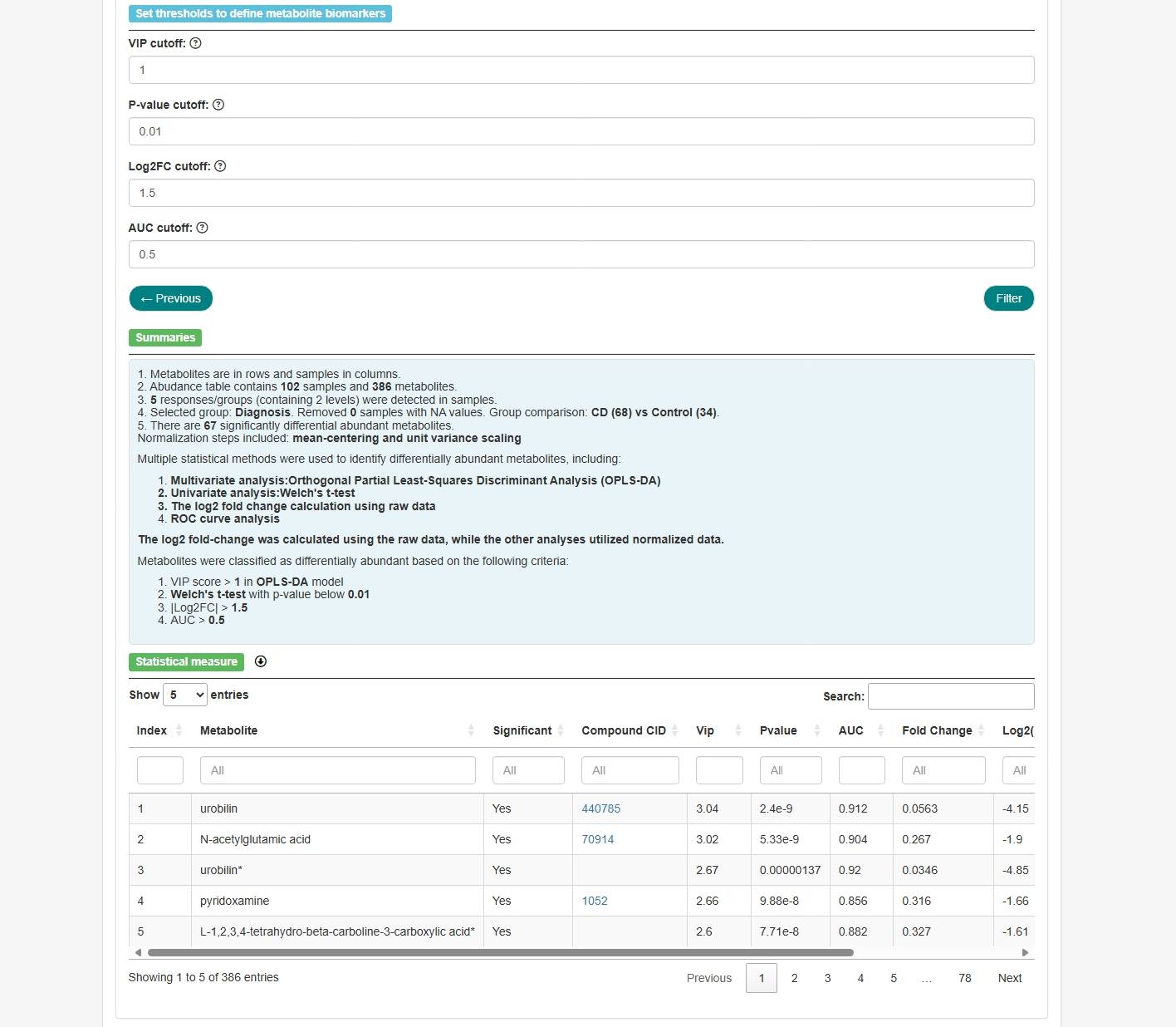Sort table by Metabolite column

338,730
